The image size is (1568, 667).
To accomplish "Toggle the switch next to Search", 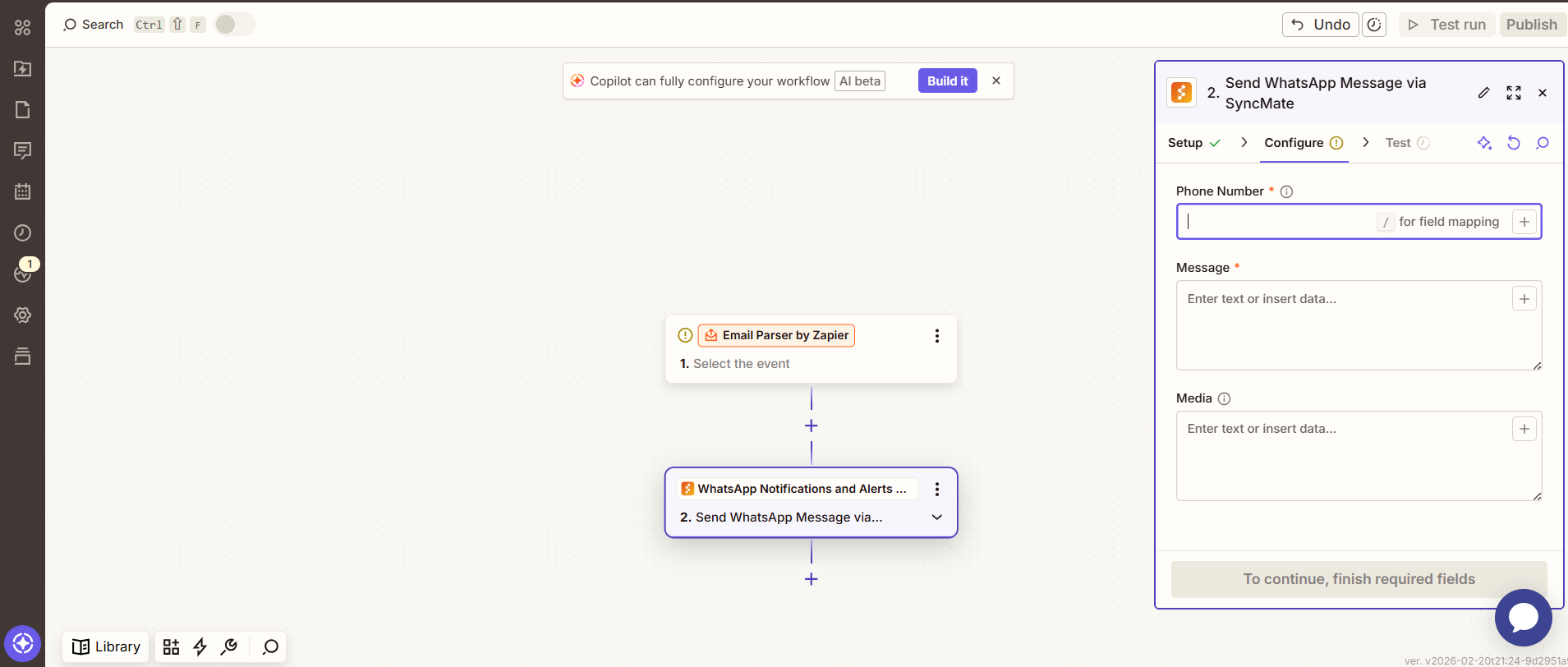I will (x=234, y=25).
